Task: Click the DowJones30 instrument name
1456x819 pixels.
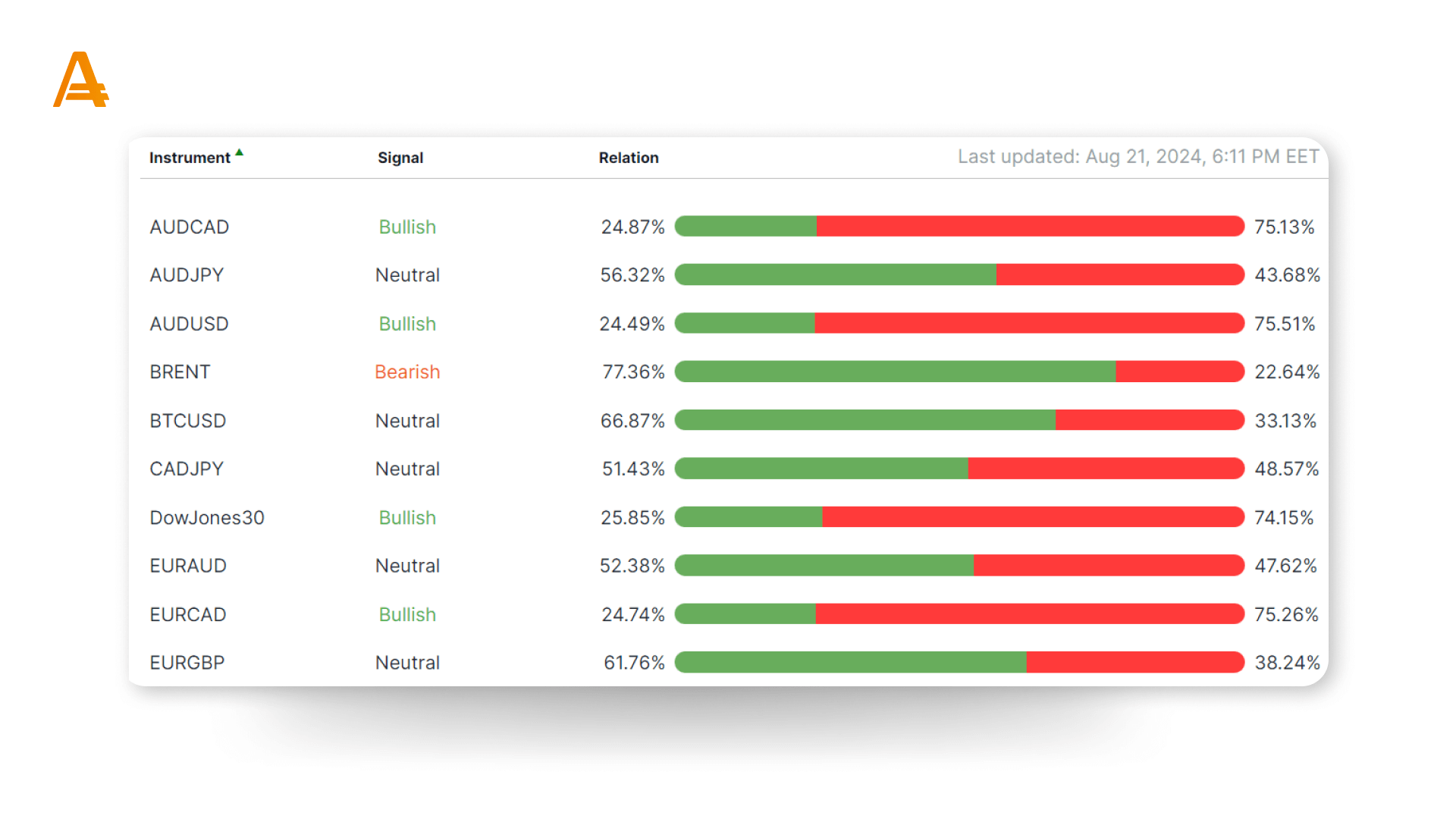Action: tap(207, 518)
